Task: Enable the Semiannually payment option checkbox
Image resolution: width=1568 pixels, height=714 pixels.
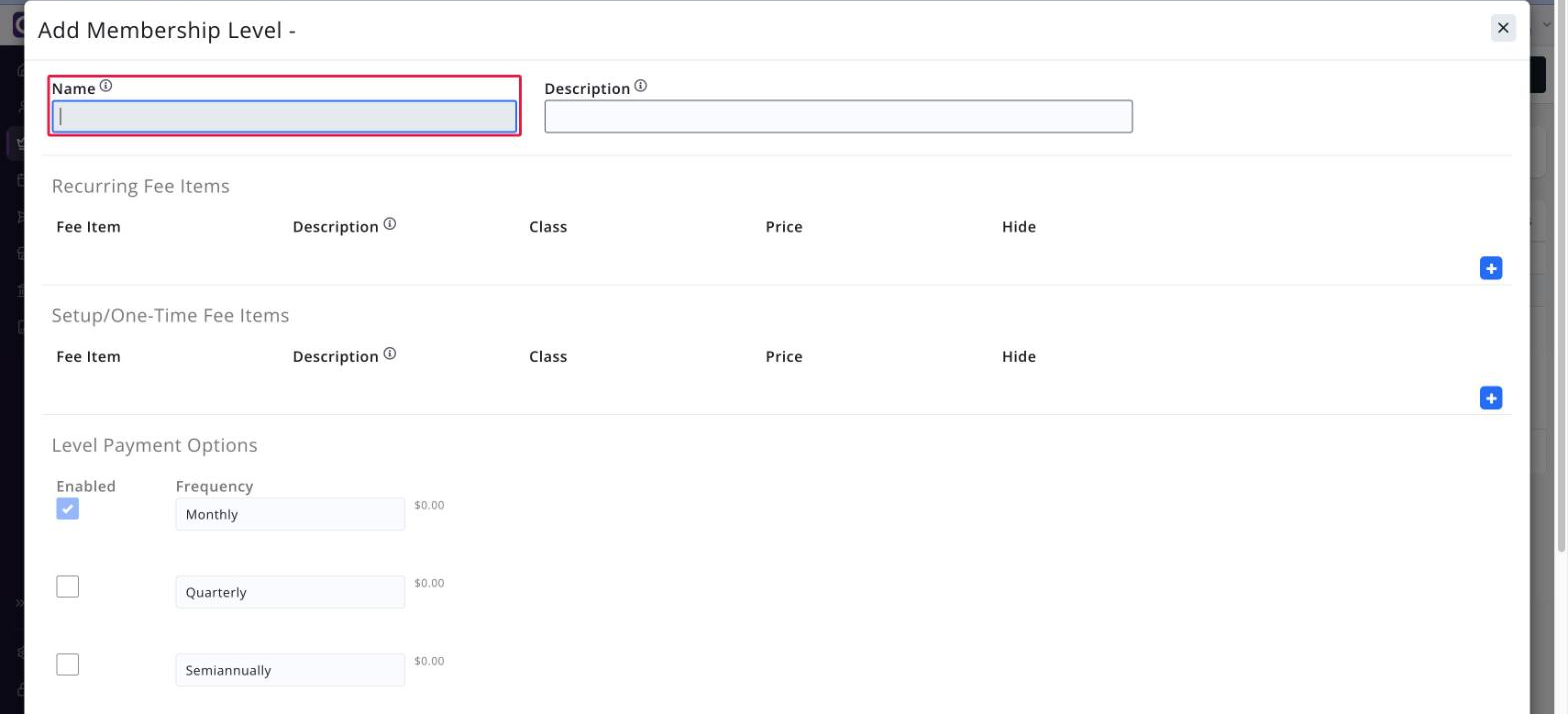Action: (67, 665)
